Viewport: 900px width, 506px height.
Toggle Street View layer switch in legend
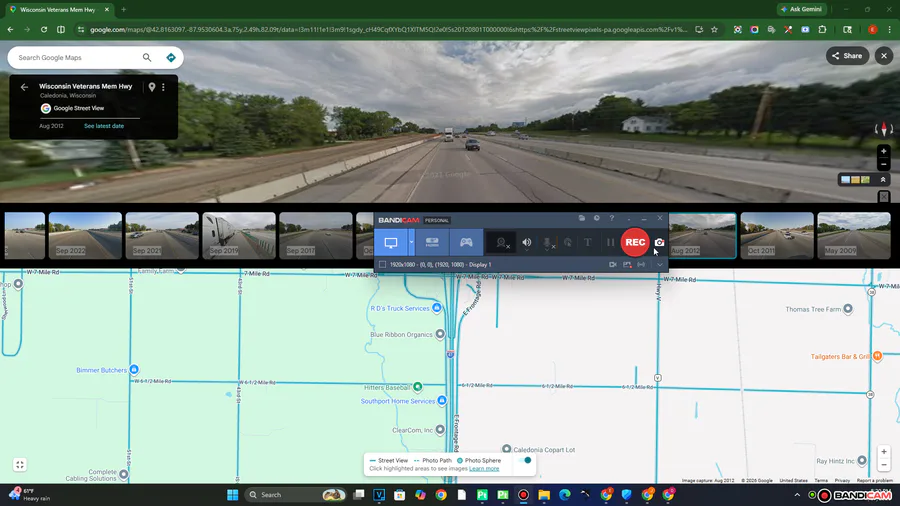pos(524,460)
